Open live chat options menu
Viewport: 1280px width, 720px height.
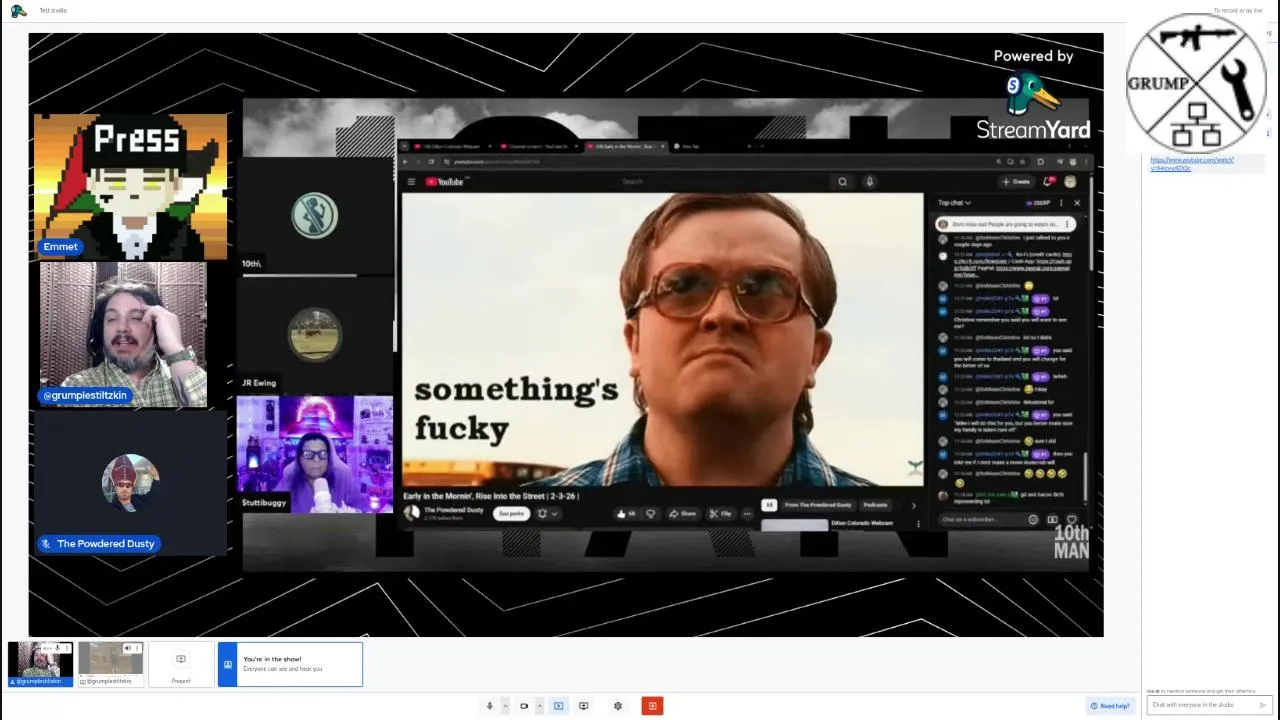(1061, 203)
